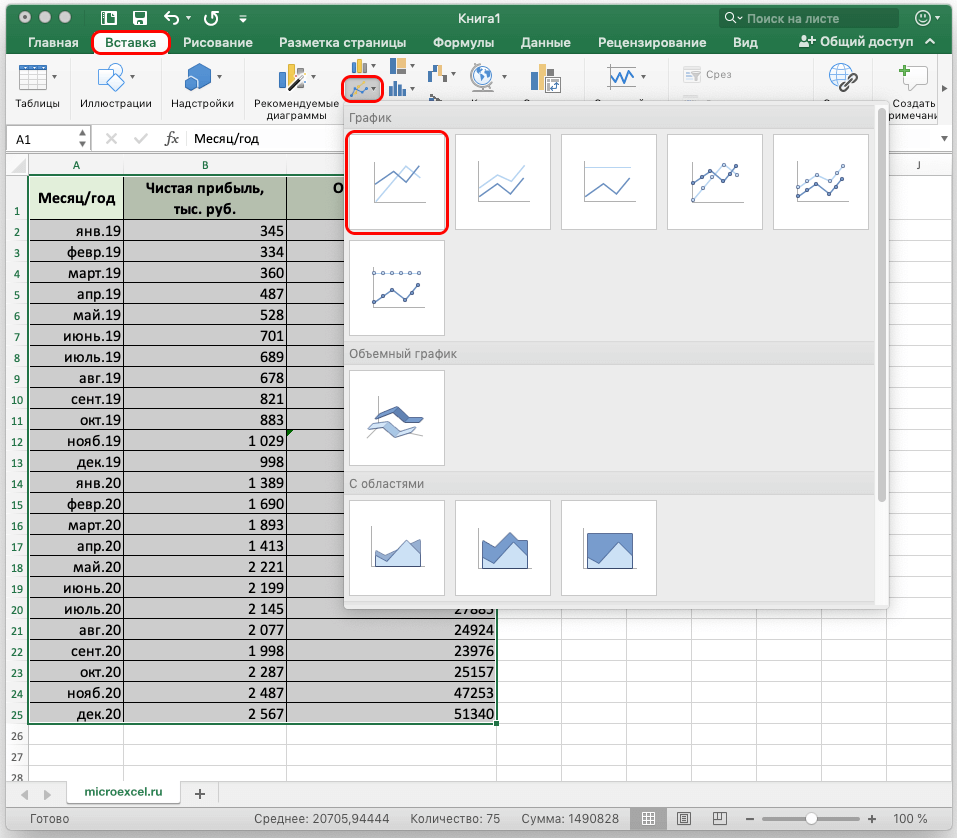Switch to Page Layout view in status bar
957x838 pixels.
pyautogui.click(x=684, y=818)
